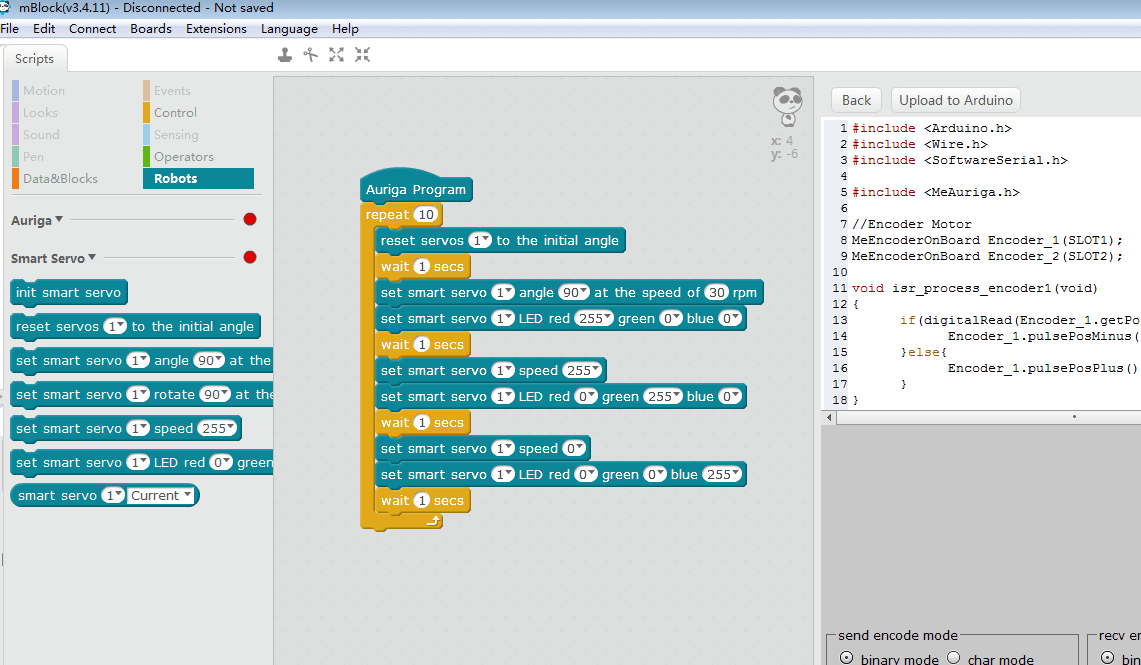Click code line #include <MeAuriga.h>
The width and height of the screenshot is (1141, 665).
click(936, 192)
